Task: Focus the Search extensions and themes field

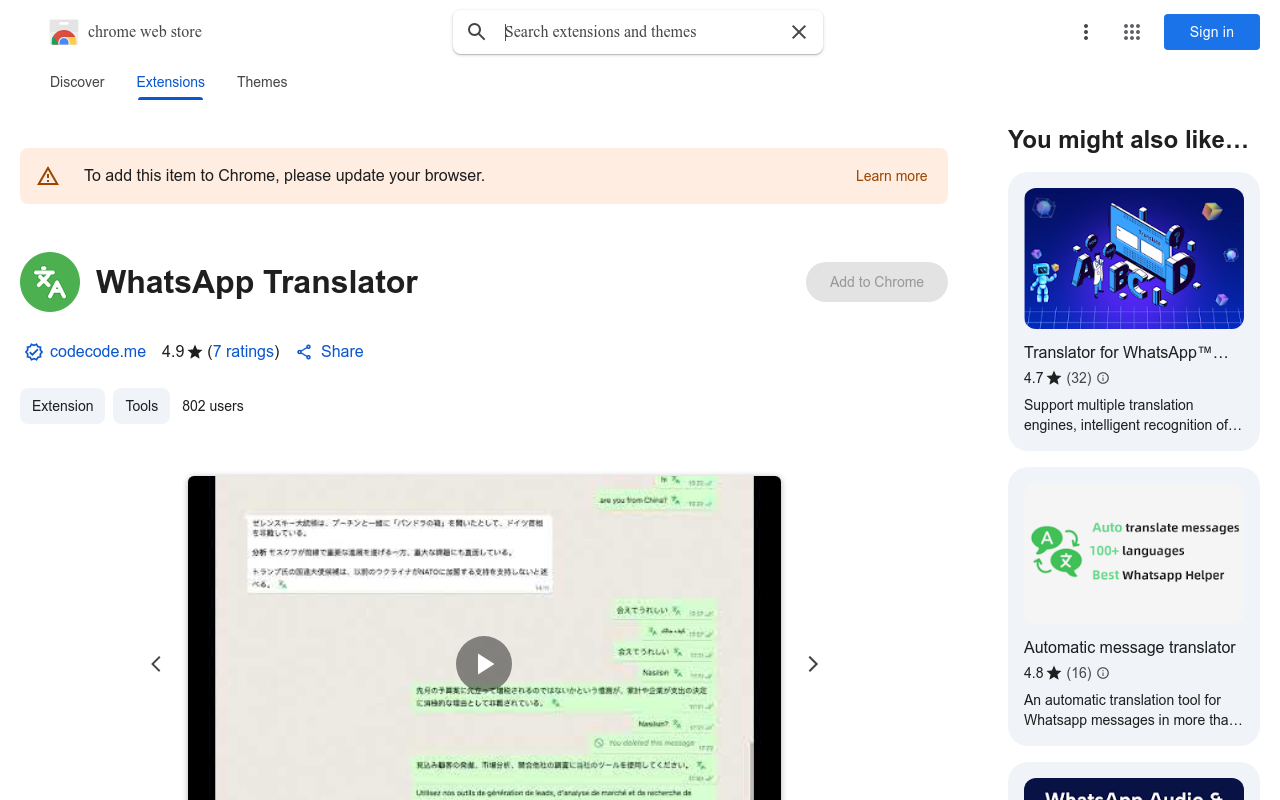Action: pyautogui.click(x=640, y=32)
